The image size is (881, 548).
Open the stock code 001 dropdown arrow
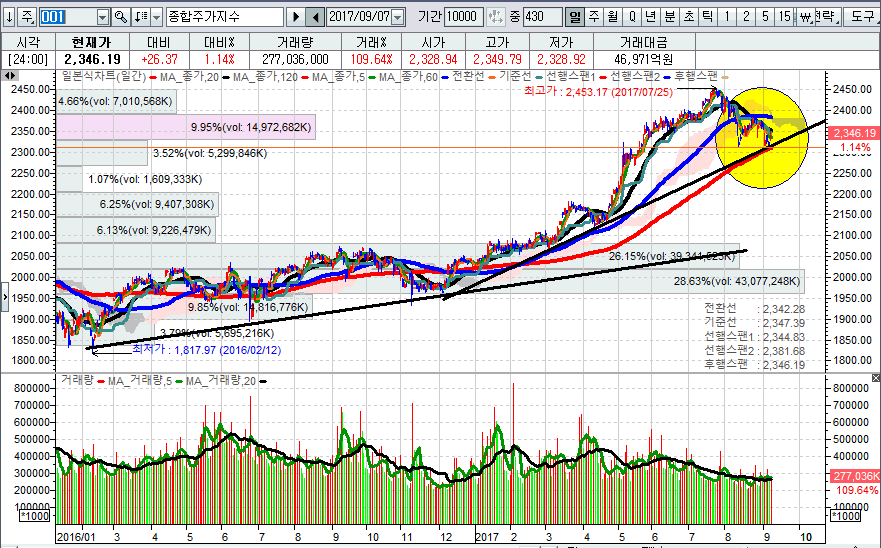pos(103,17)
